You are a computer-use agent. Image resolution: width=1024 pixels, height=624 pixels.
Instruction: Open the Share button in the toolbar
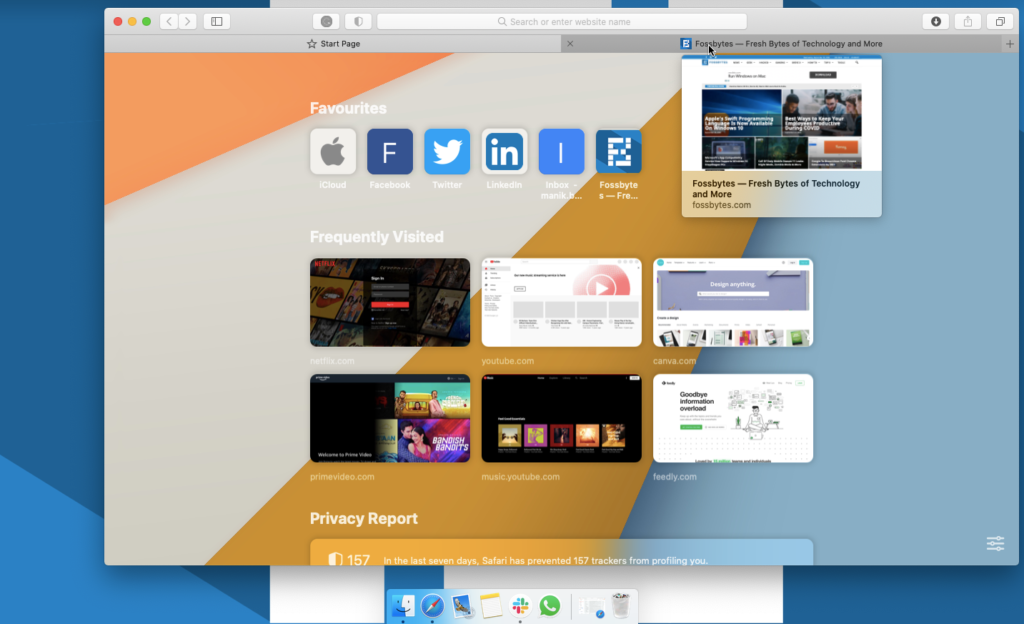pyautogui.click(x=968, y=22)
